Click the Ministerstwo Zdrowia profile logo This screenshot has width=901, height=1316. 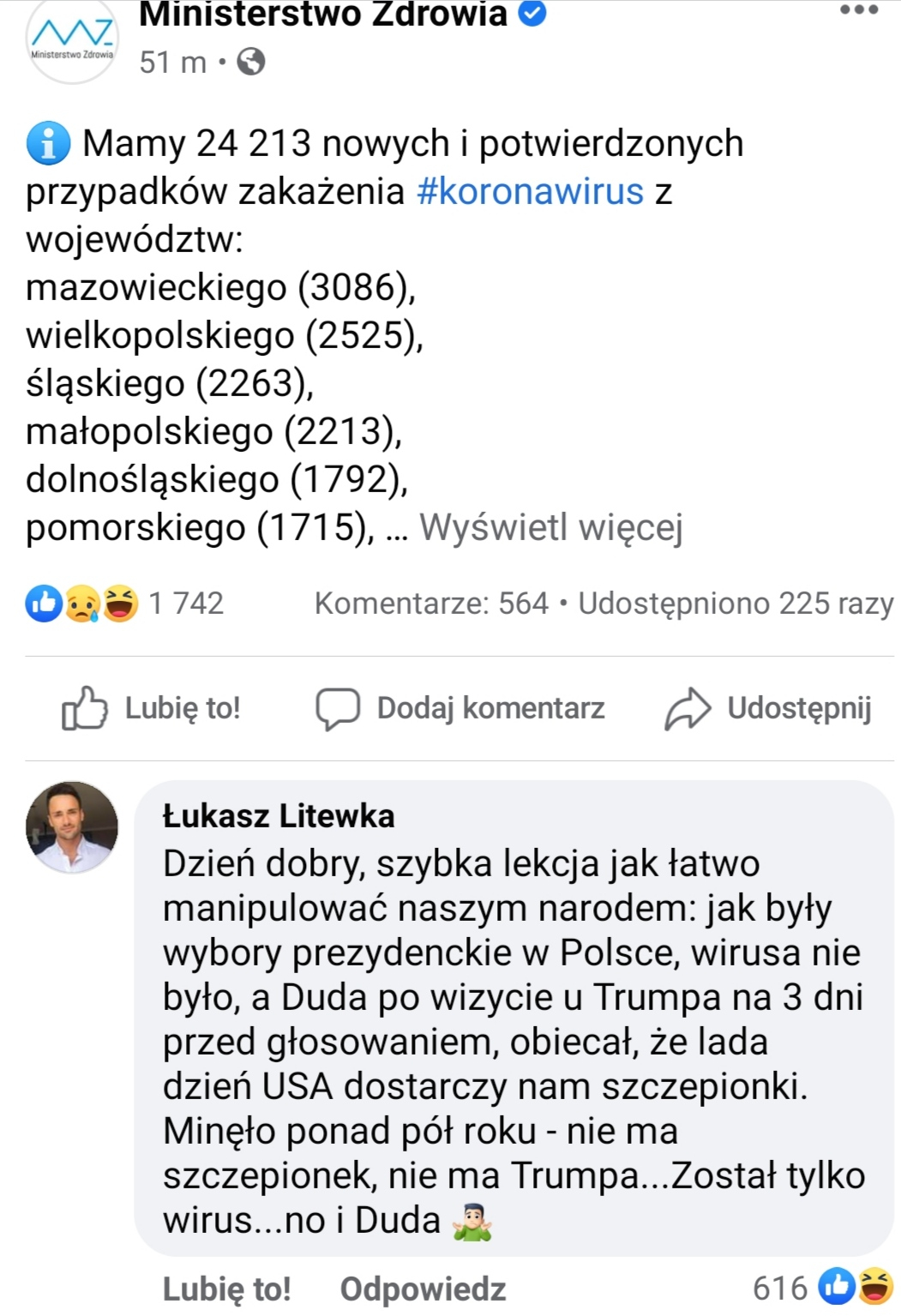point(72,40)
